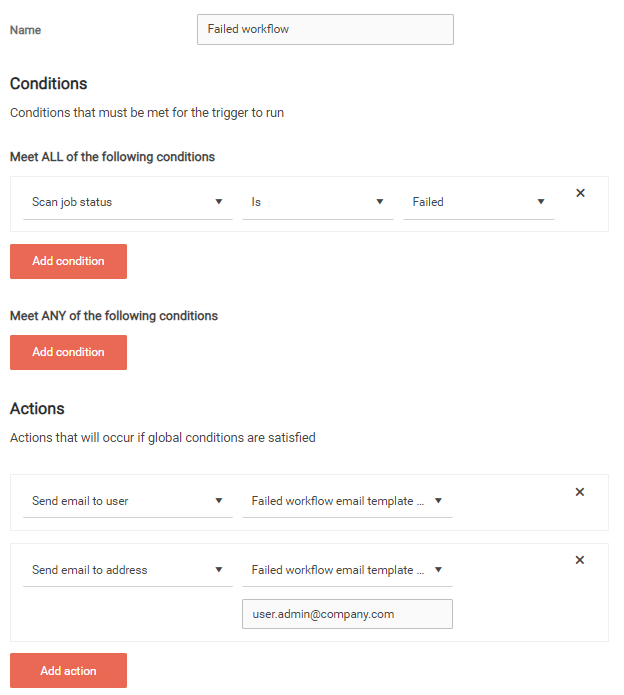
Task: Open the 'Failed' status value dropdown
Action: point(478,202)
